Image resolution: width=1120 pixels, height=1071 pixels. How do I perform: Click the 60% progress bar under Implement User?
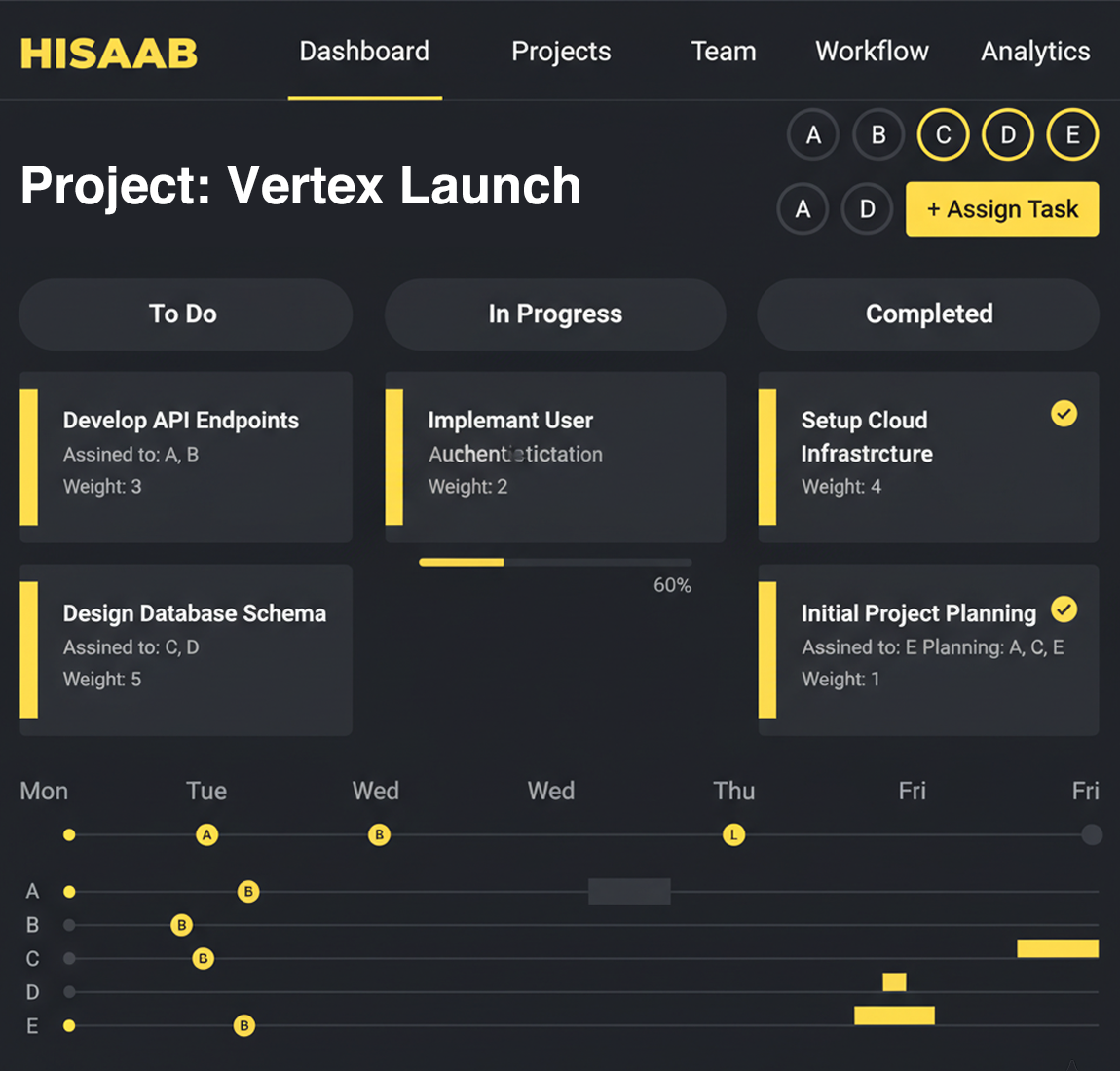coord(554,562)
